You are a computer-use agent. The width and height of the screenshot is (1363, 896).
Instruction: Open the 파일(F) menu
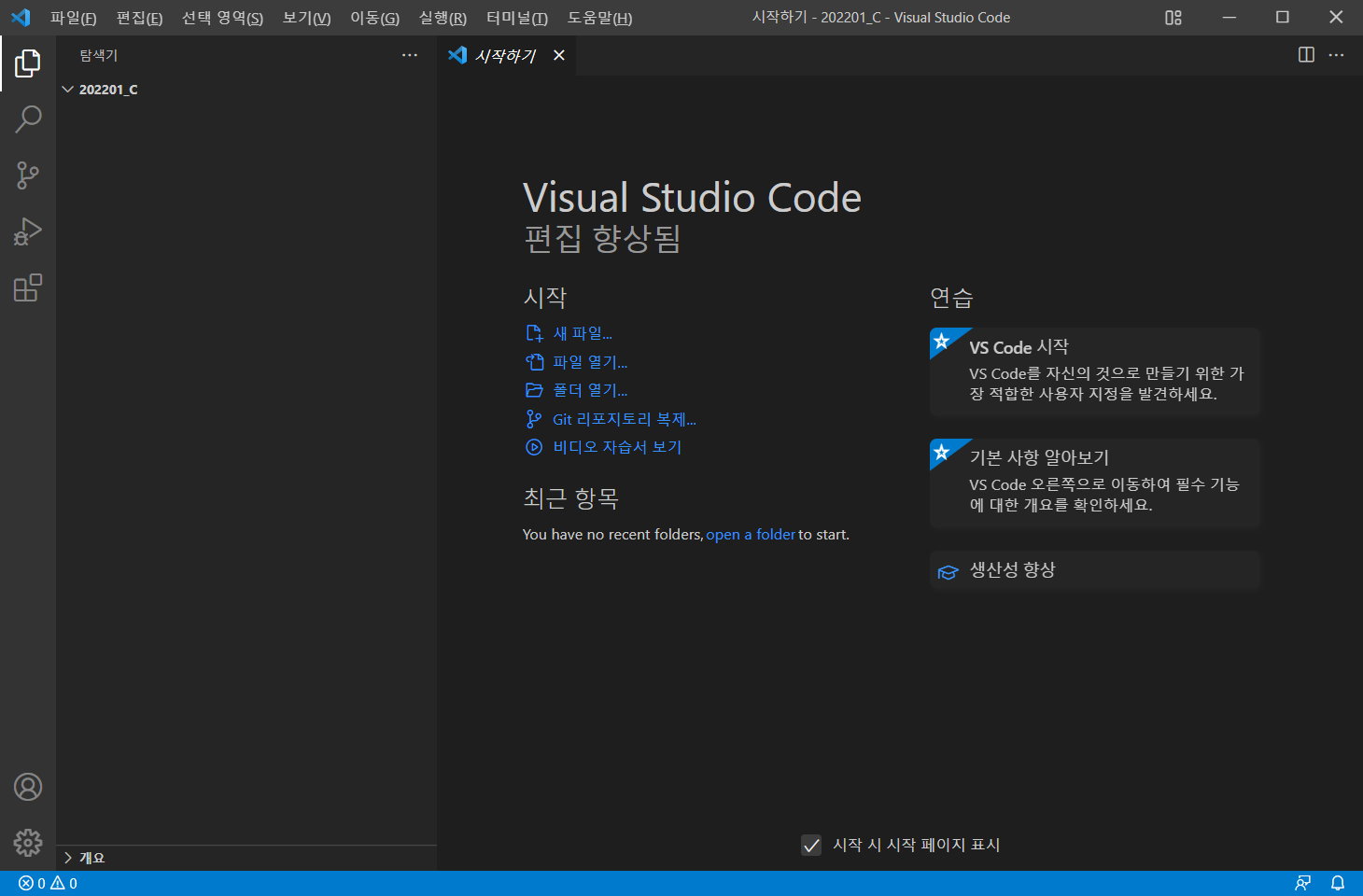click(74, 18)
